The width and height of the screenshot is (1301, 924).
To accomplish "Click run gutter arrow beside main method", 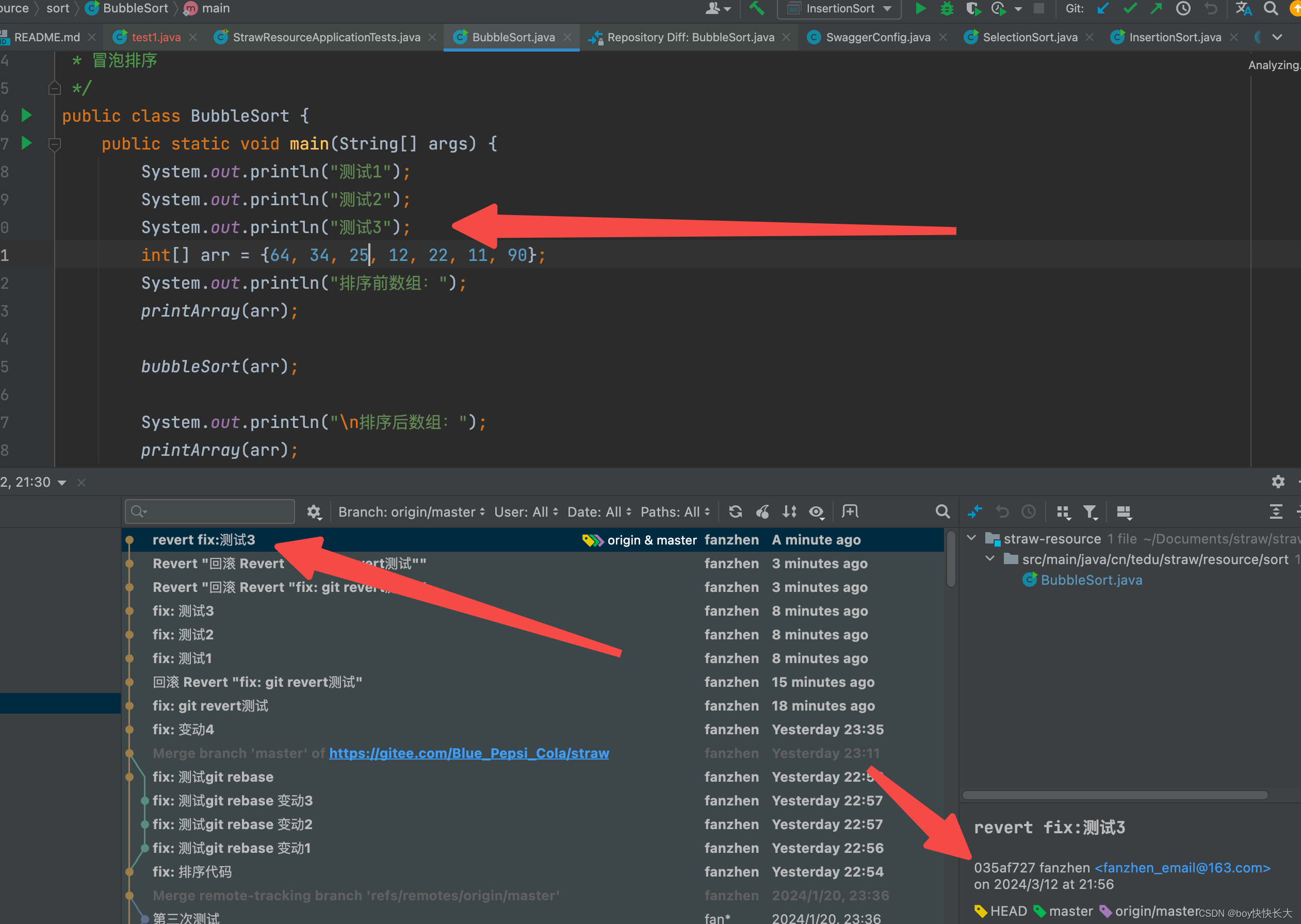I will (26, 143).
